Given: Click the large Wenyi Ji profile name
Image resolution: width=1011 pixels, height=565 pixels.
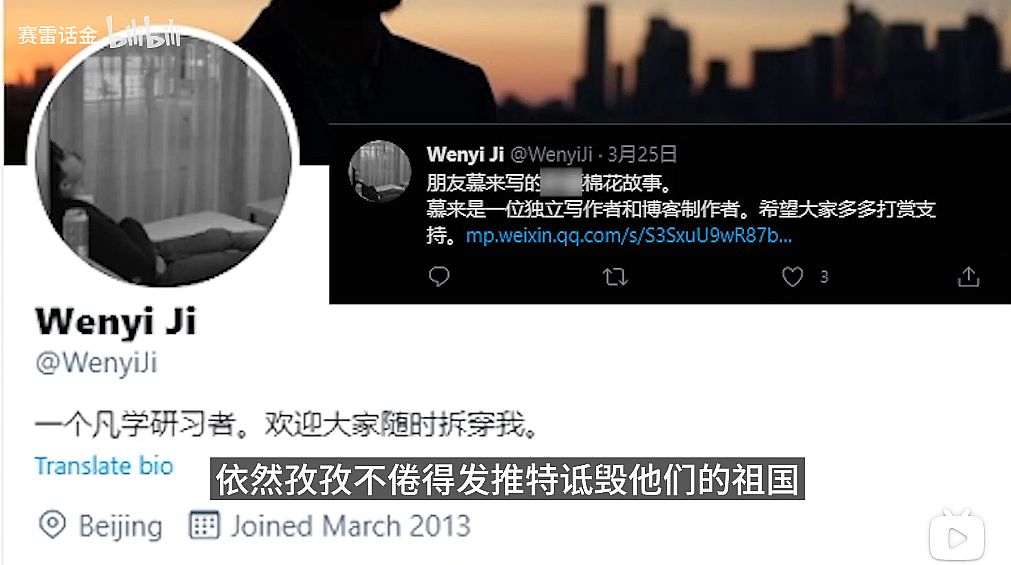Looking at the screenshot, I should 115,321.
